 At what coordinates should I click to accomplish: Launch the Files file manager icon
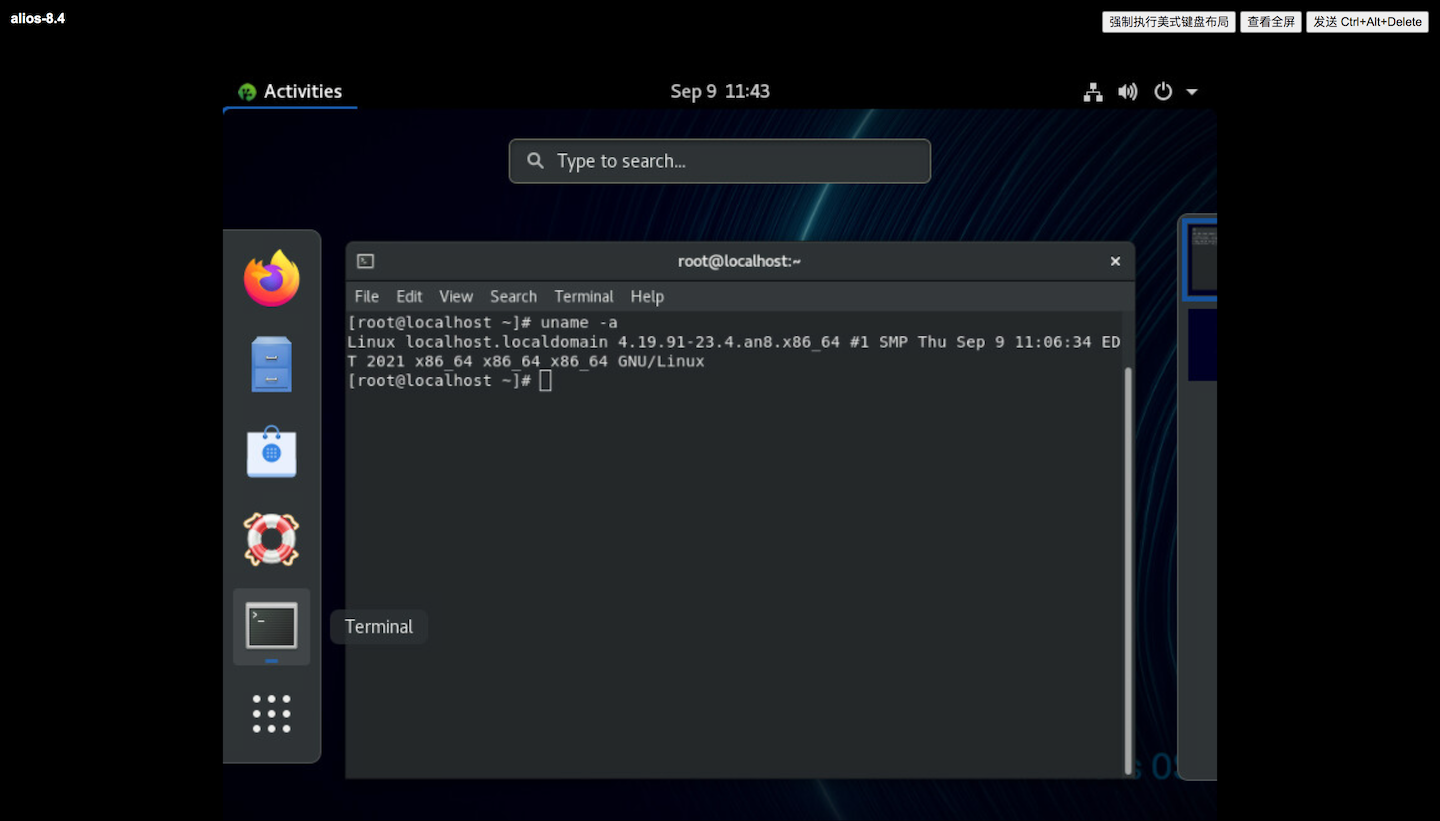(x=271, y=365)
